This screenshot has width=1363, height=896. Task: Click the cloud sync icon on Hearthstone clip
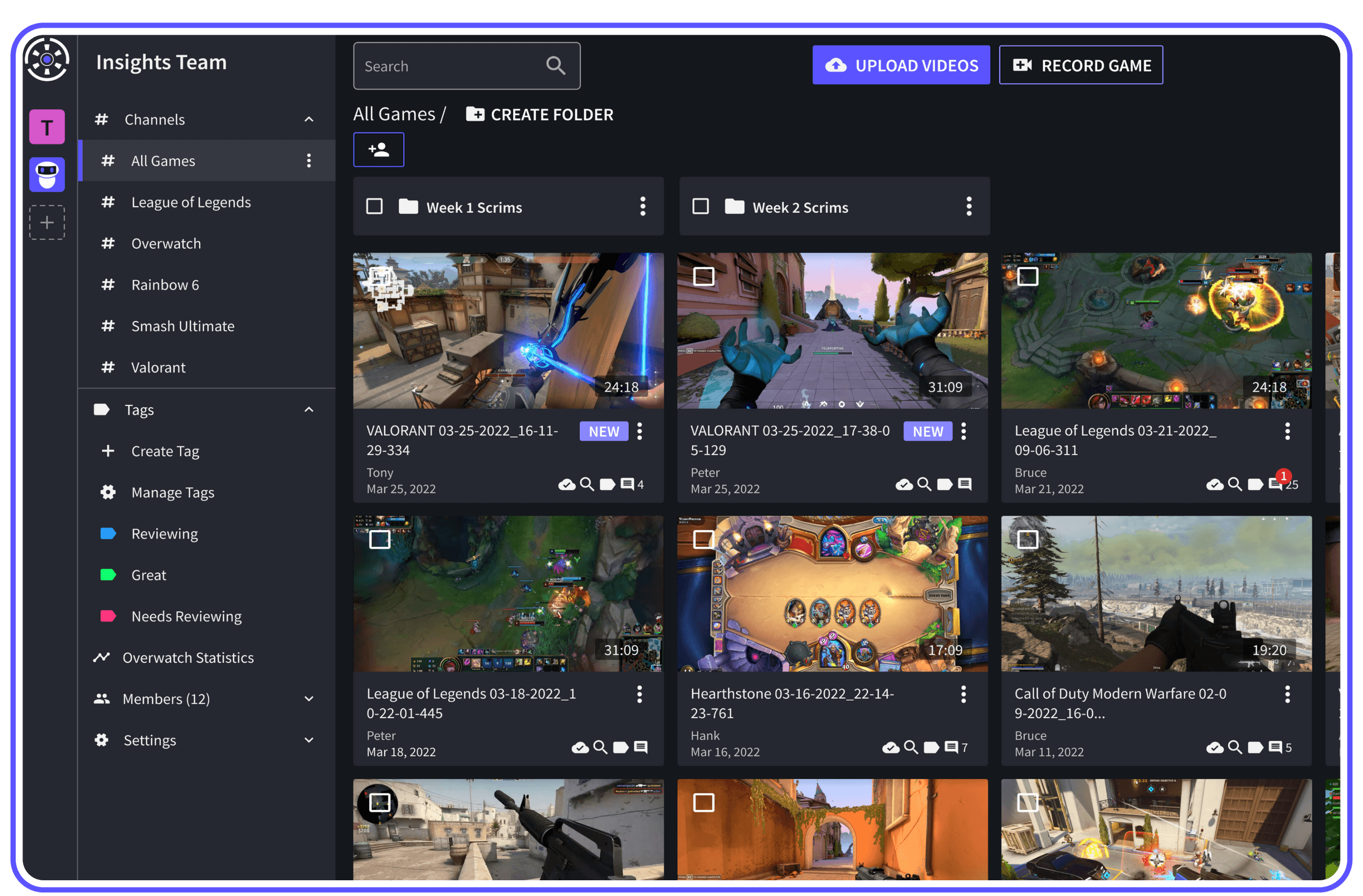891,747
